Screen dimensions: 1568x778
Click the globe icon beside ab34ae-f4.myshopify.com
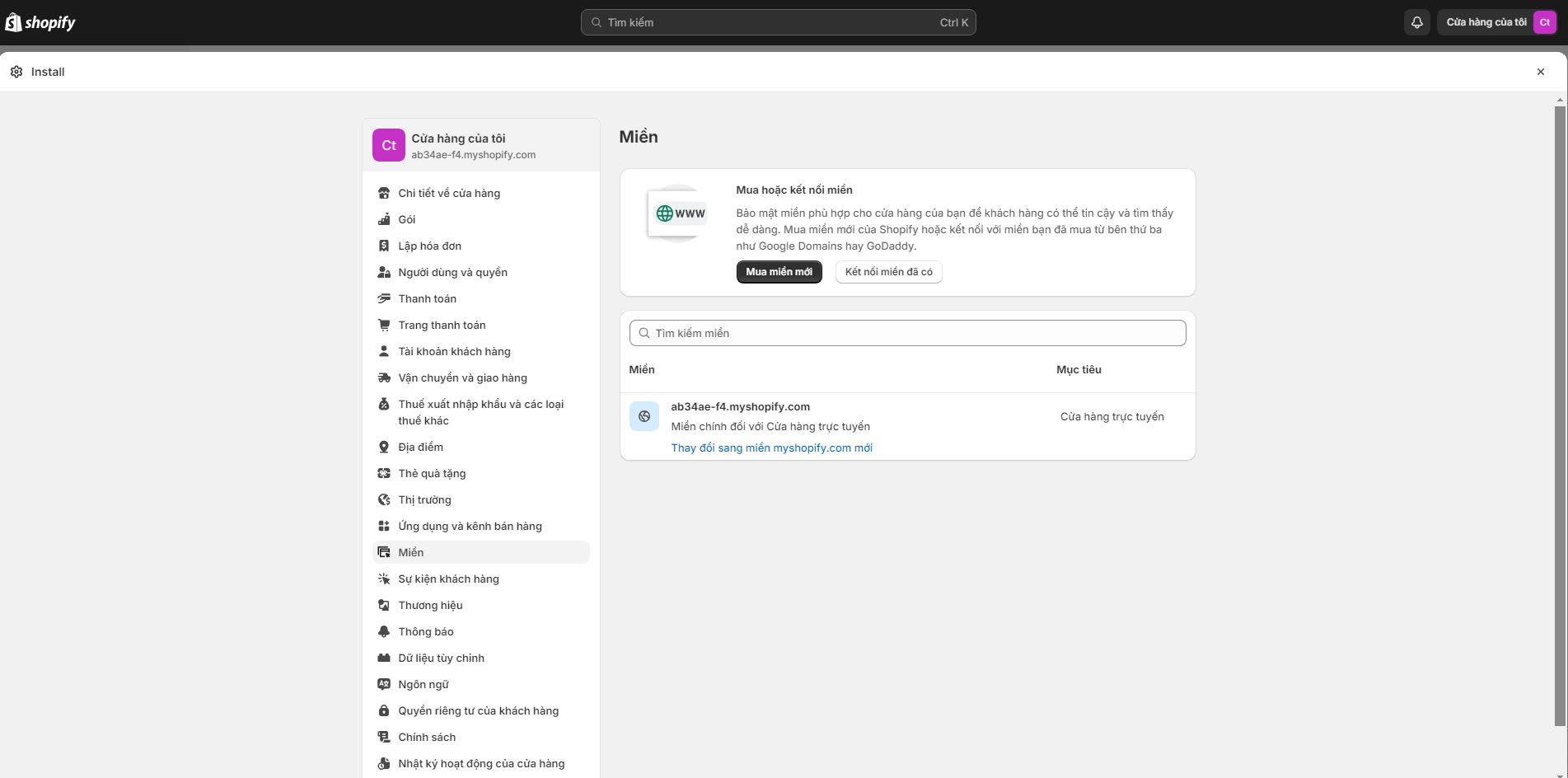click(644, 416)
